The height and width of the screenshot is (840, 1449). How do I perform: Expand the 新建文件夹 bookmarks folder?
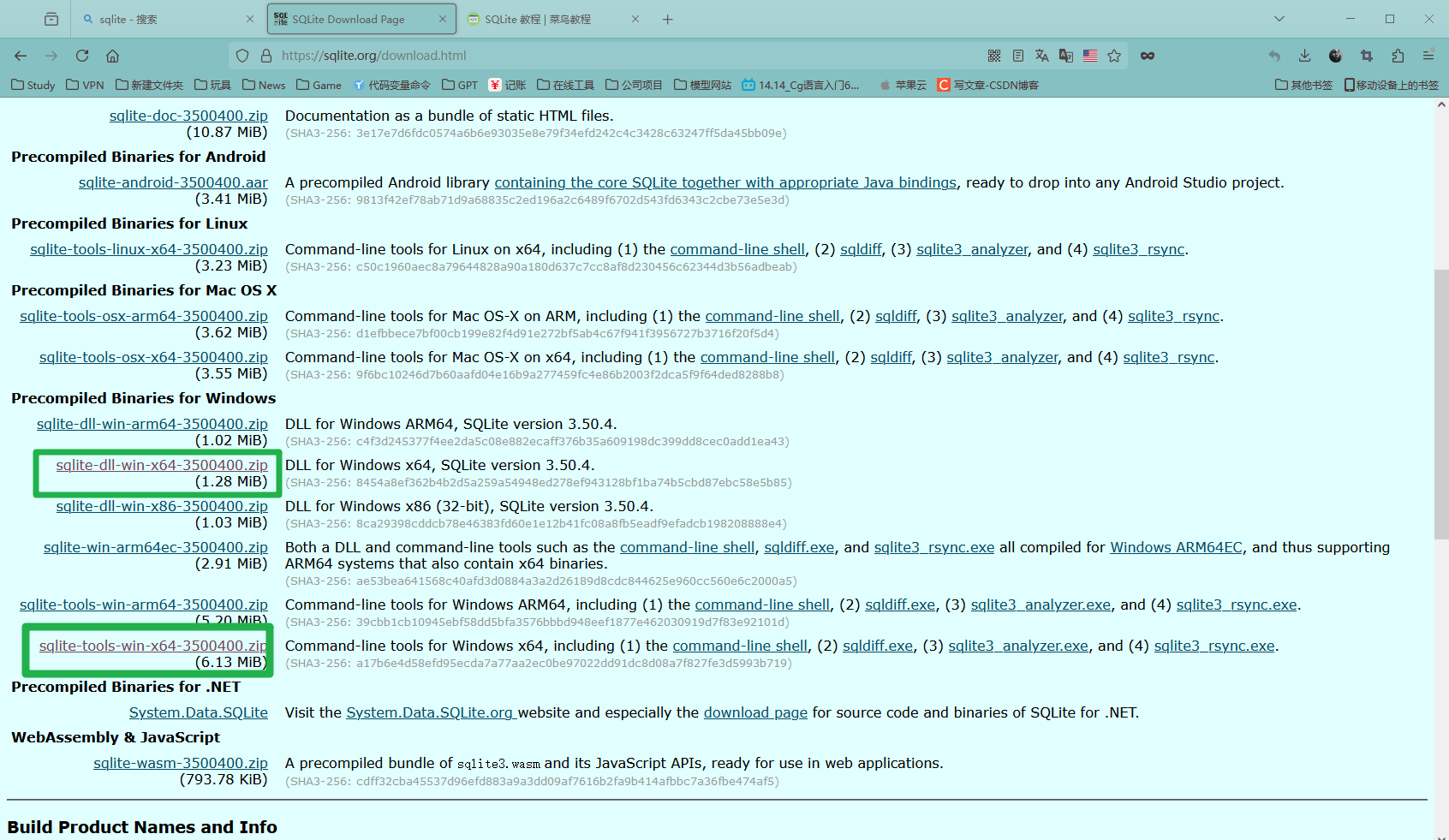pyautogui.click(x=150, y=85)
